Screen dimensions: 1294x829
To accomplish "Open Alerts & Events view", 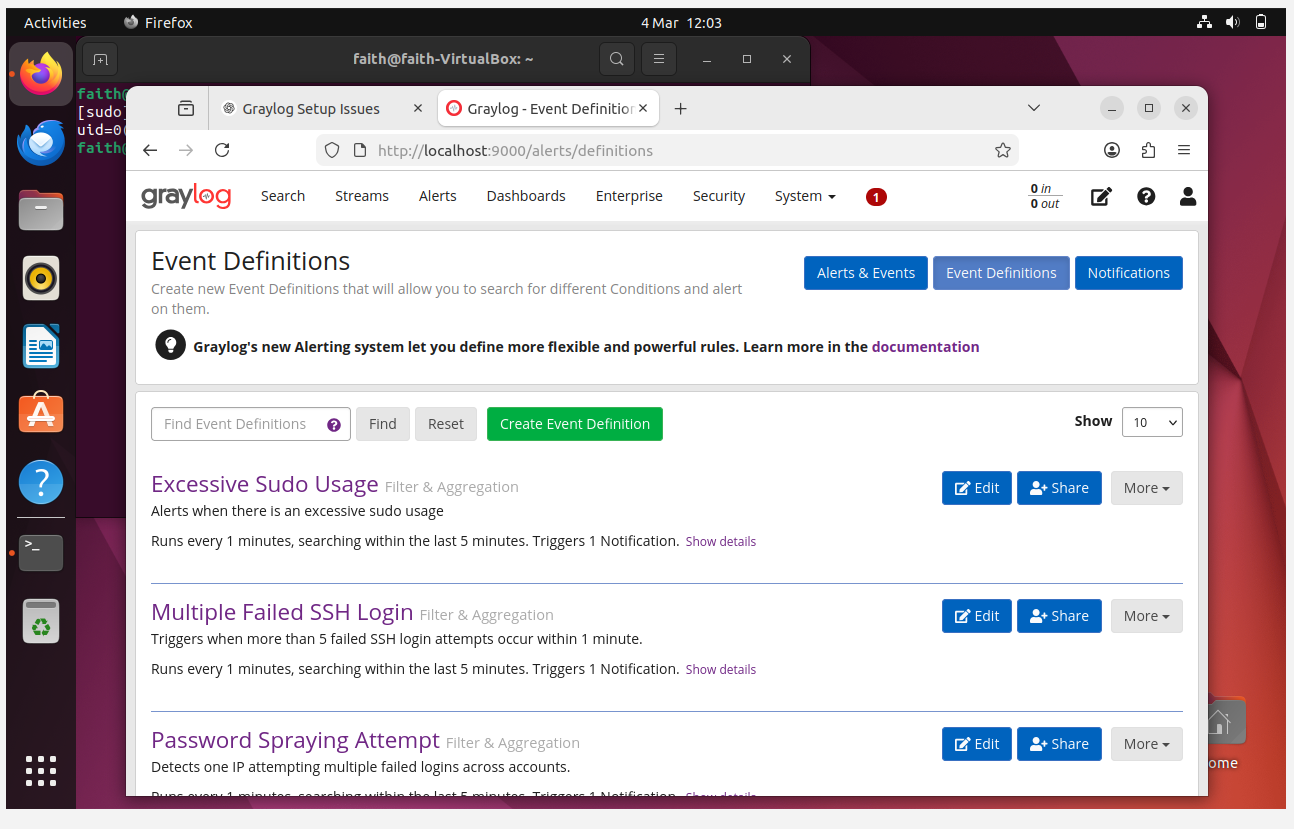I will (866, 273).
